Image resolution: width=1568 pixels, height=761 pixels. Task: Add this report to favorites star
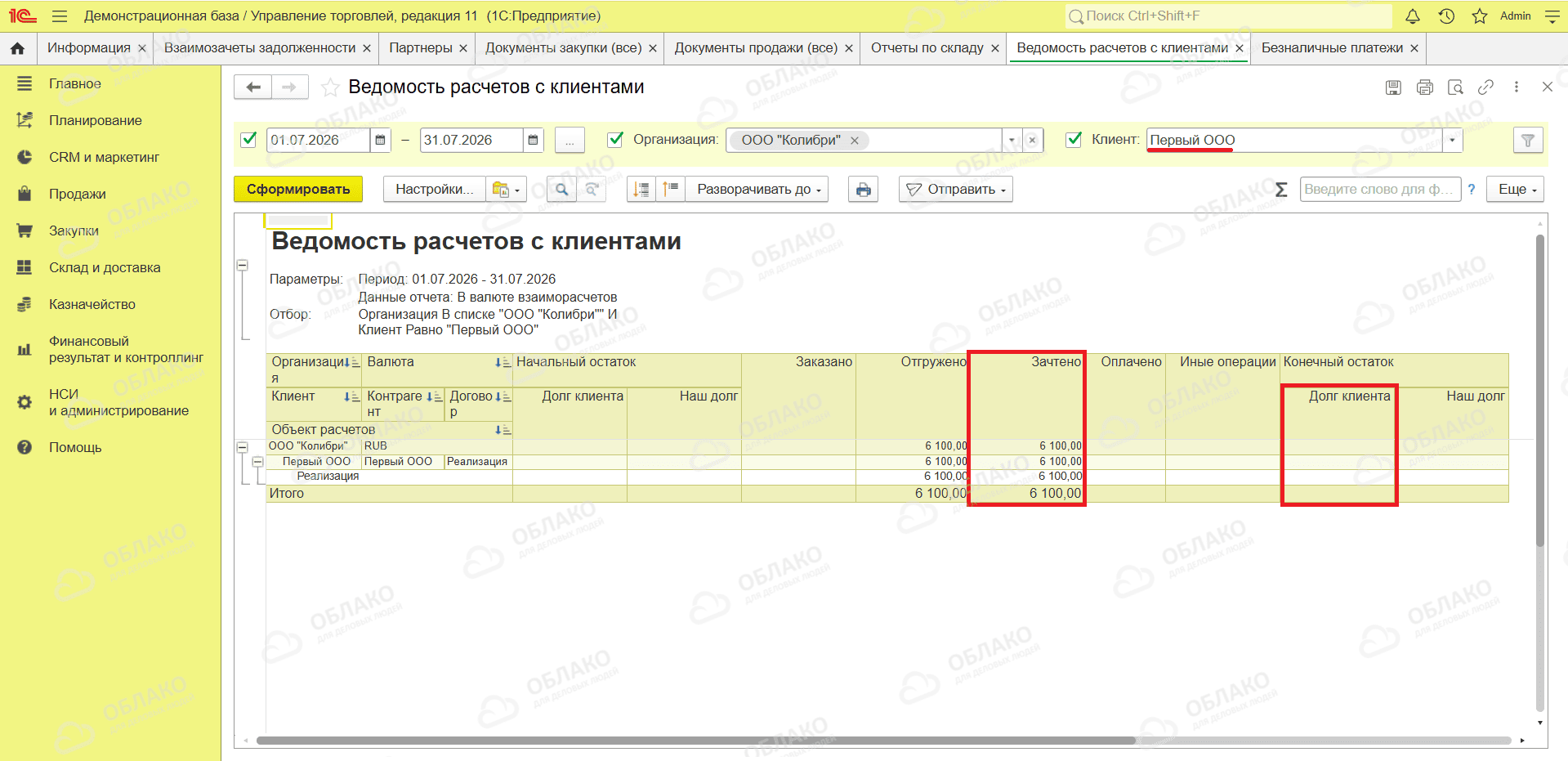tap(330, 87)
